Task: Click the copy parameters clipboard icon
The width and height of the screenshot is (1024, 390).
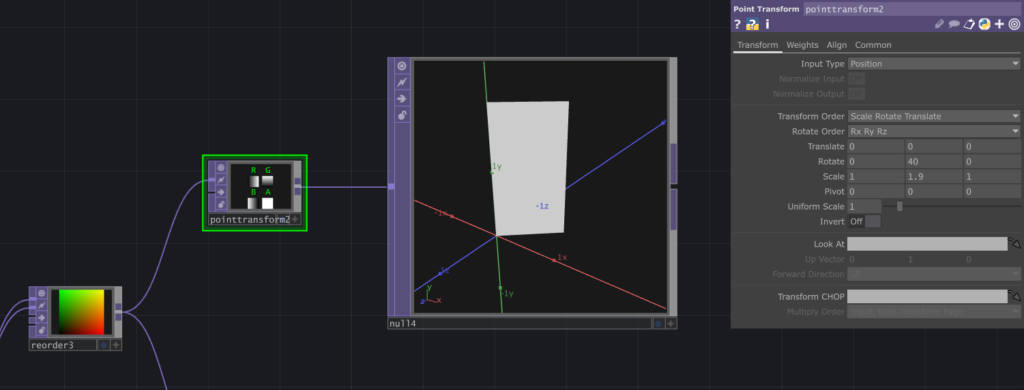Action: pyautogui.click(x=969, y=24)
